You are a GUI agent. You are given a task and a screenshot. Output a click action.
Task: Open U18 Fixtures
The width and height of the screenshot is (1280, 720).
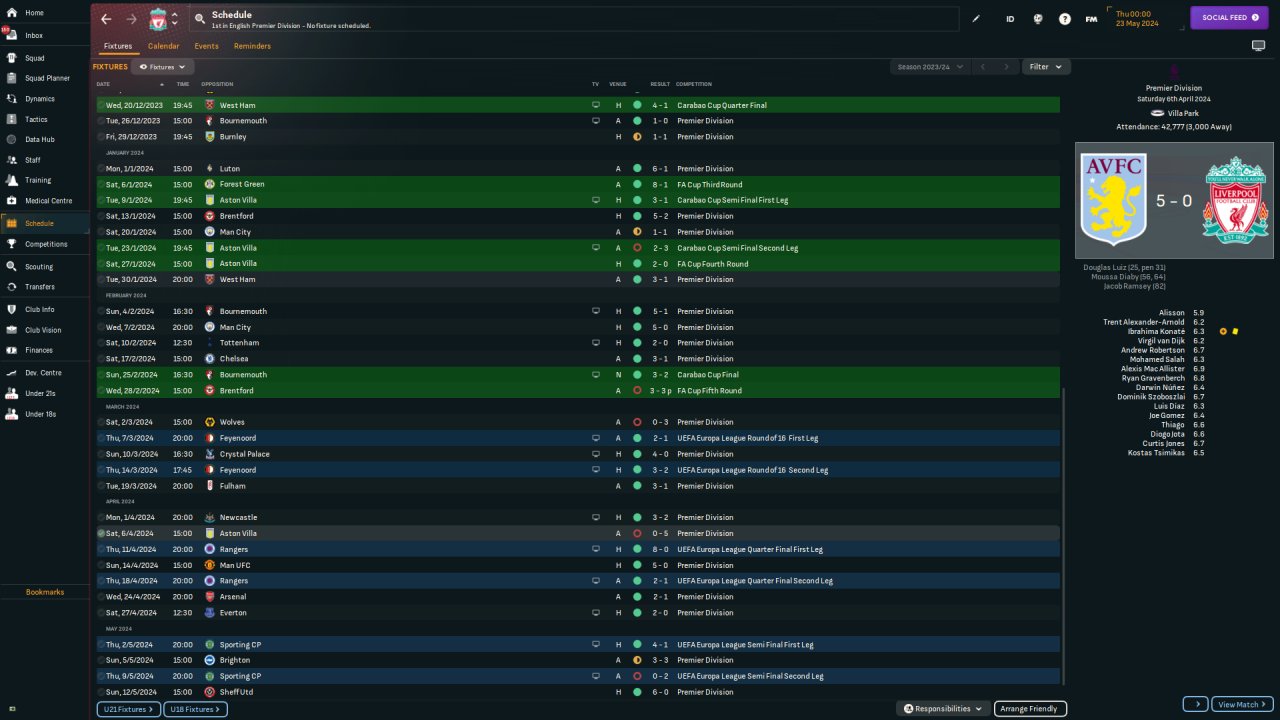[195, 709]
